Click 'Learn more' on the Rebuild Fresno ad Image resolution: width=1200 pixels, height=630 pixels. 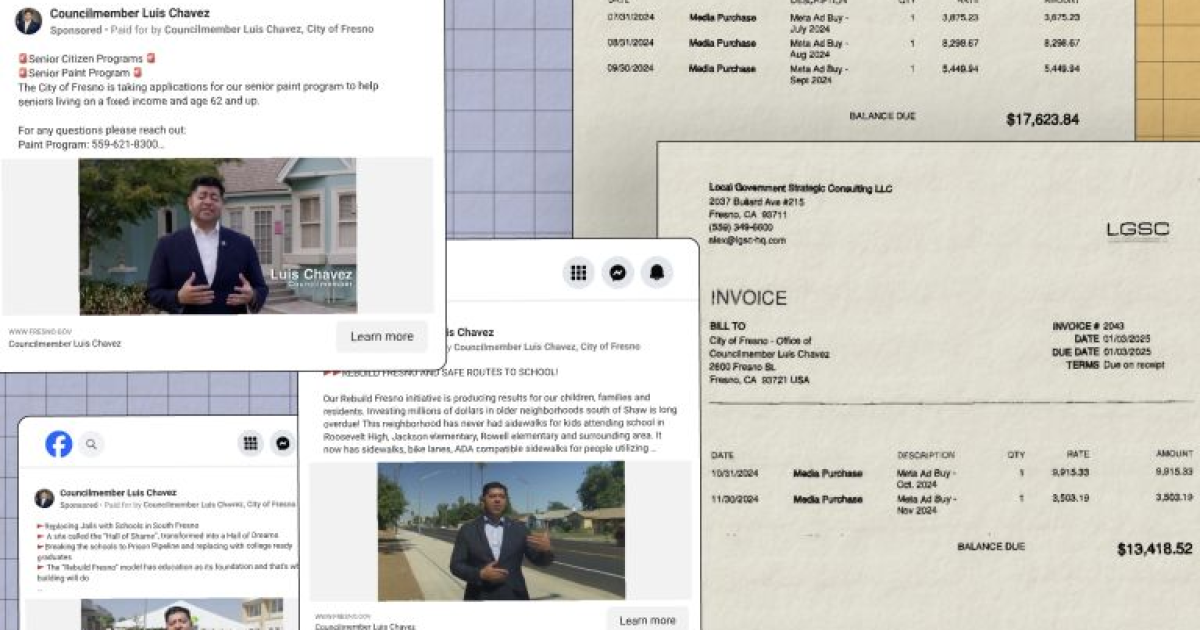tap(648, 620)
